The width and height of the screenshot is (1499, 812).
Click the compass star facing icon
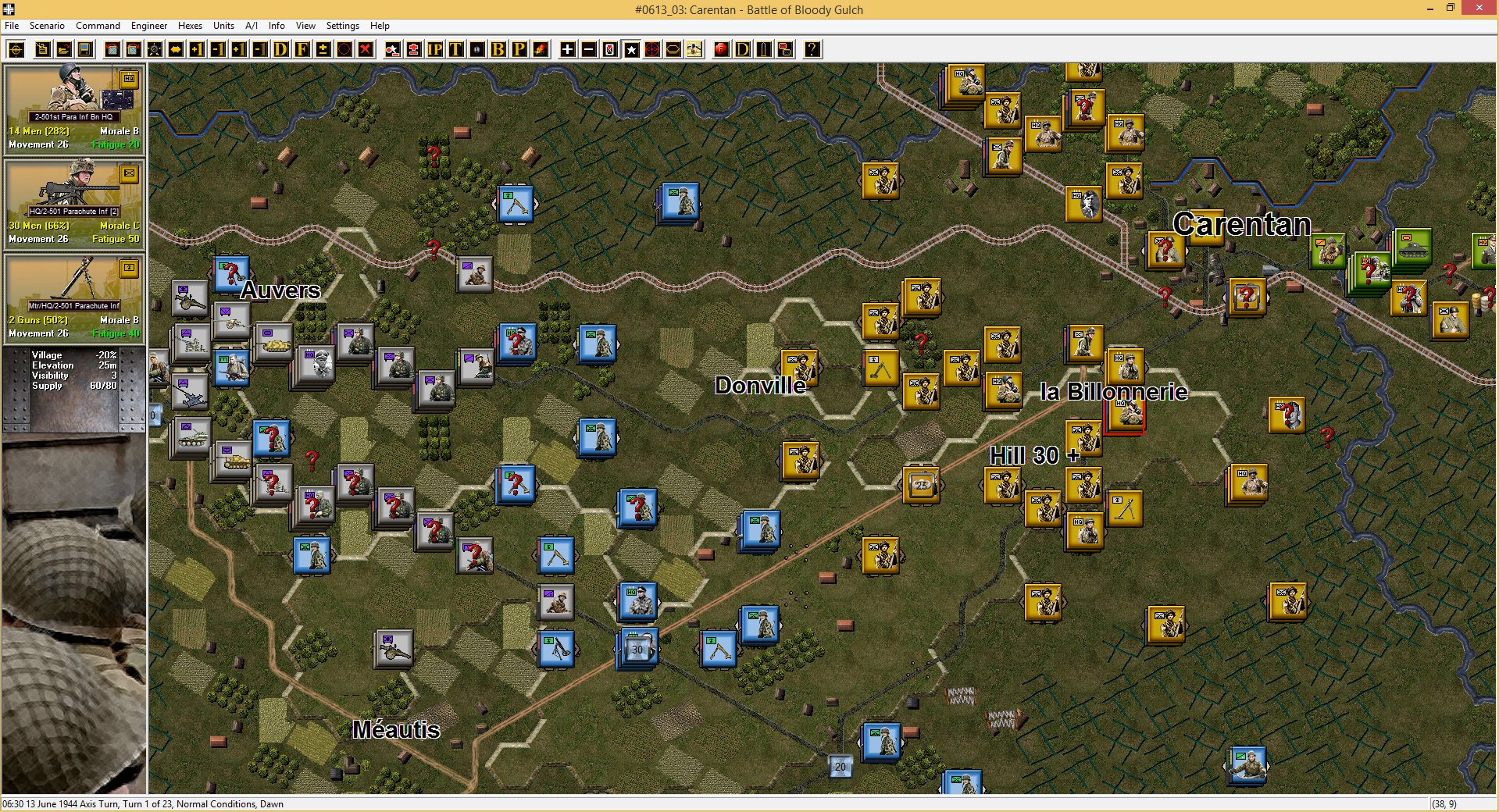pos(155,50)
